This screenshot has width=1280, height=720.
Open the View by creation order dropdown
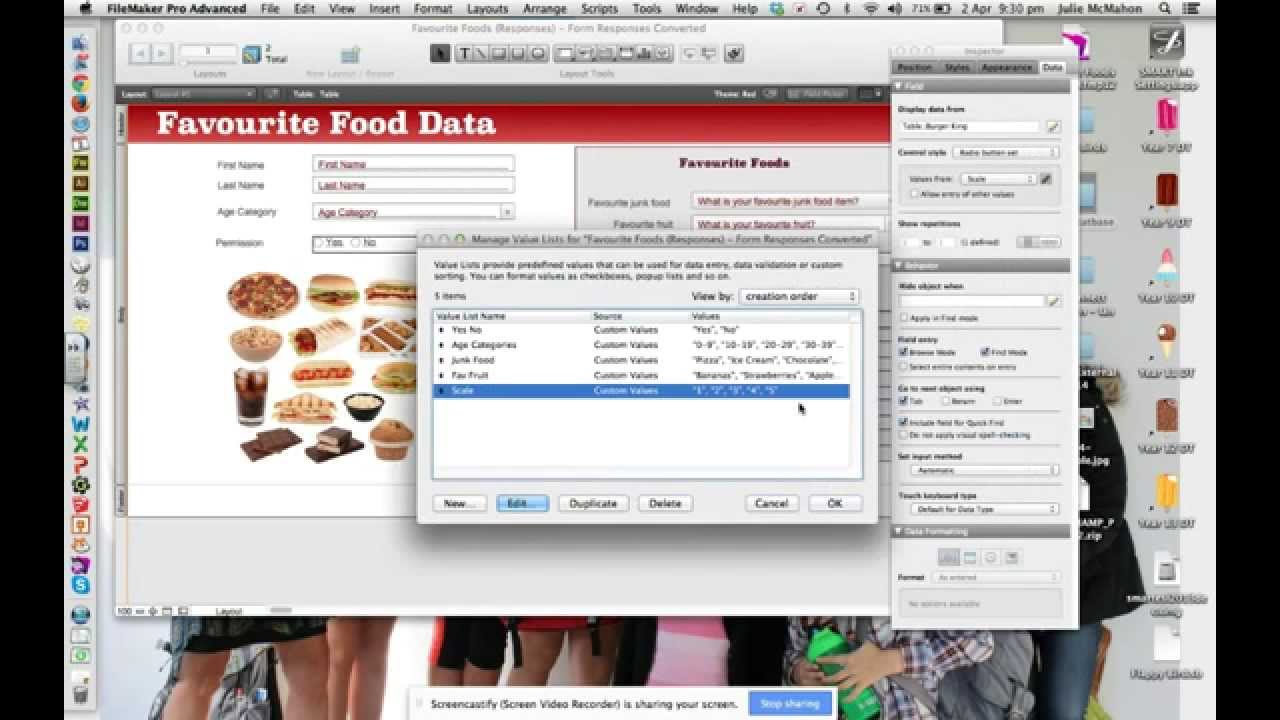[799, 296]
